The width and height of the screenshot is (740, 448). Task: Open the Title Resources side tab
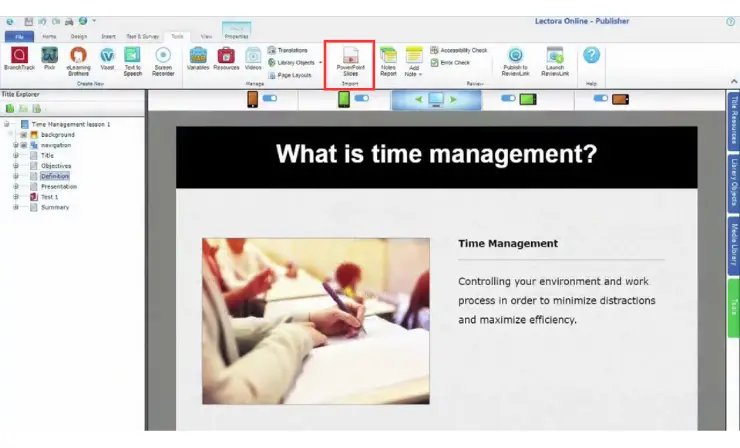[733, 121]
